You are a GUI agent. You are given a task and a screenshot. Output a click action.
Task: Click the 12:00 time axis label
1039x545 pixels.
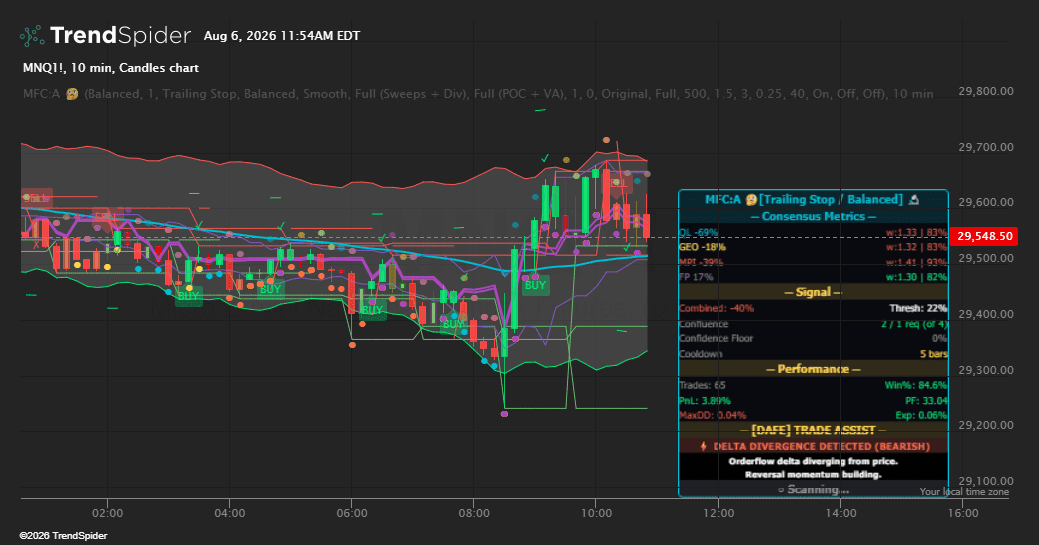718,513
